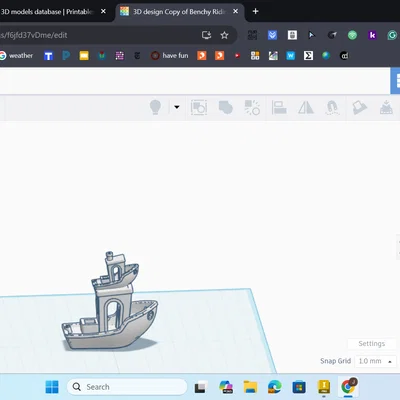Open the Snap Grid 1.0 mm dropdown
This screenshot has width=400, height=400.
(375, 361)
